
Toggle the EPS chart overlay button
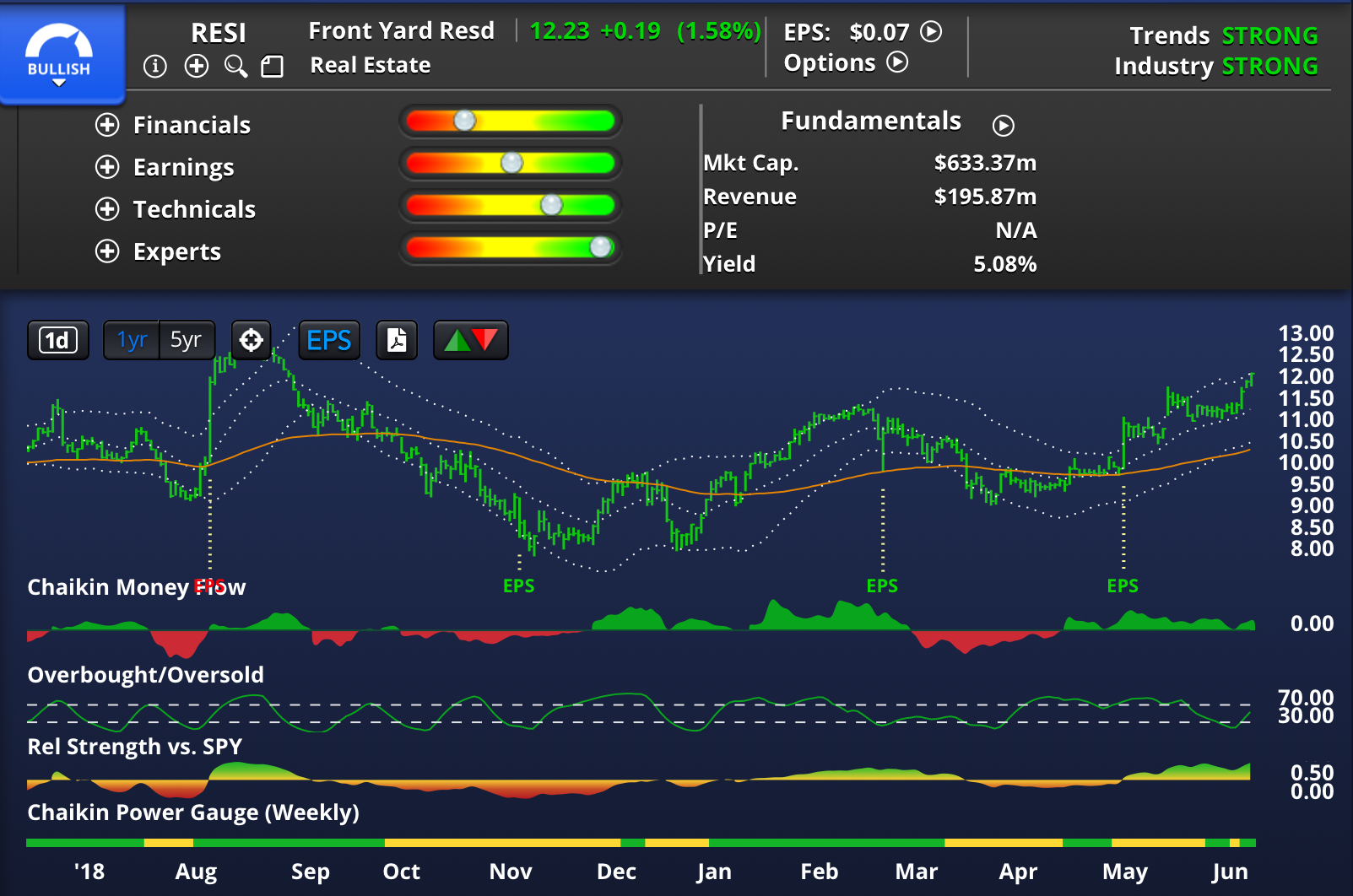coord(329,340)
